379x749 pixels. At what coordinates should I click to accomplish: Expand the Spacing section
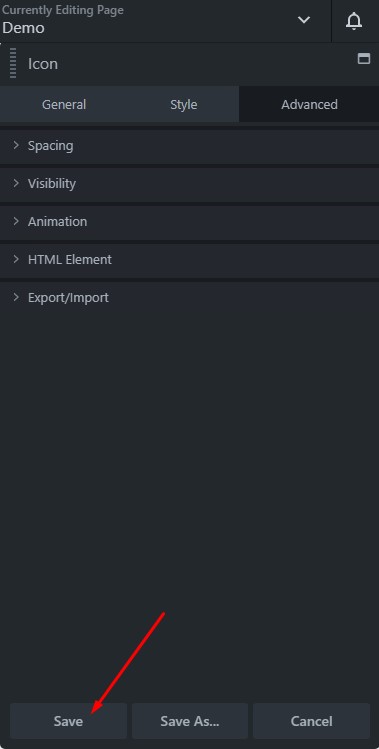coord(189,146)
